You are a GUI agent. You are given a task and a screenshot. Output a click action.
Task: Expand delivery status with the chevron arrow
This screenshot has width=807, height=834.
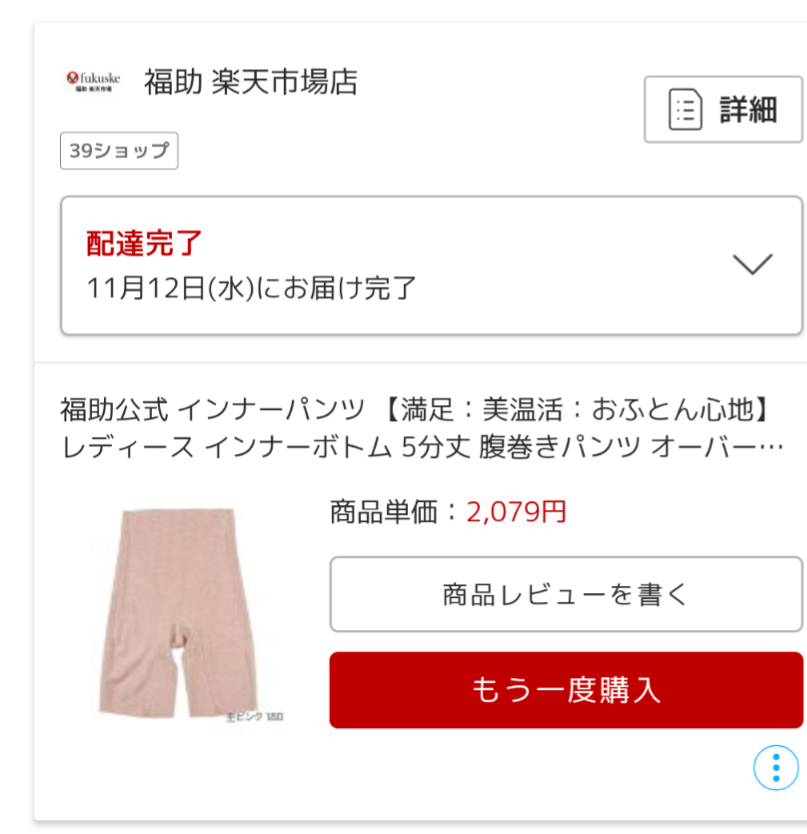(752, 264)
